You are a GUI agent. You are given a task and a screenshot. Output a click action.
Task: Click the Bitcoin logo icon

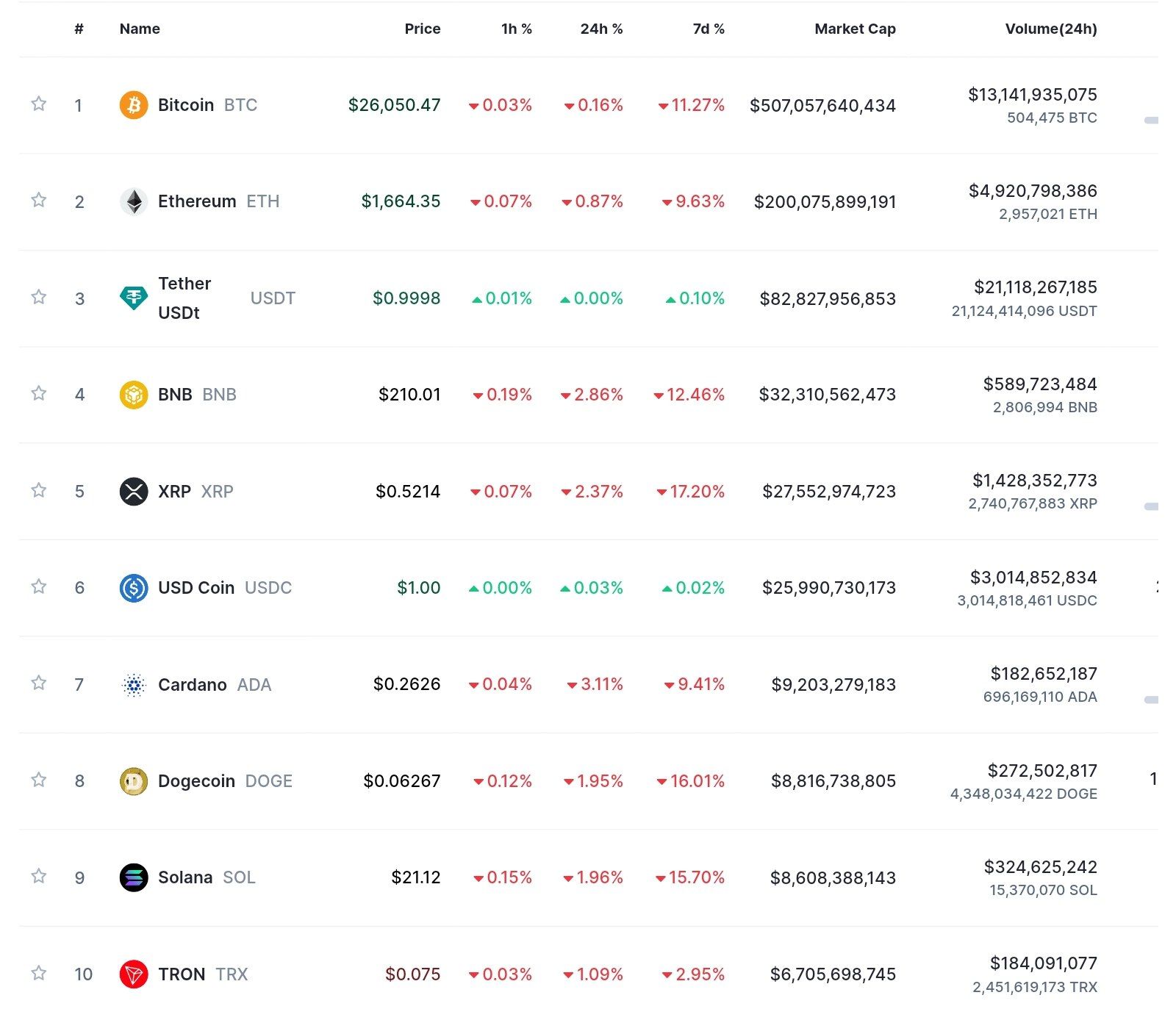pos(133,105)
